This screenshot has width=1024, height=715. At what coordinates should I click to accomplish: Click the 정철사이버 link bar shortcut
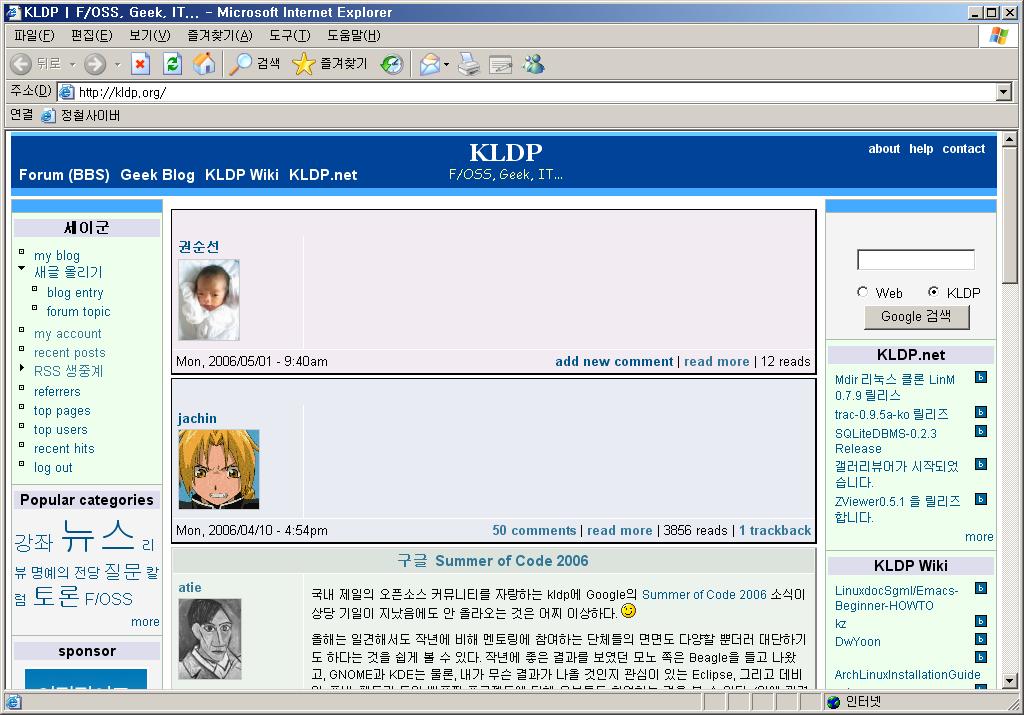pos(81,116)
